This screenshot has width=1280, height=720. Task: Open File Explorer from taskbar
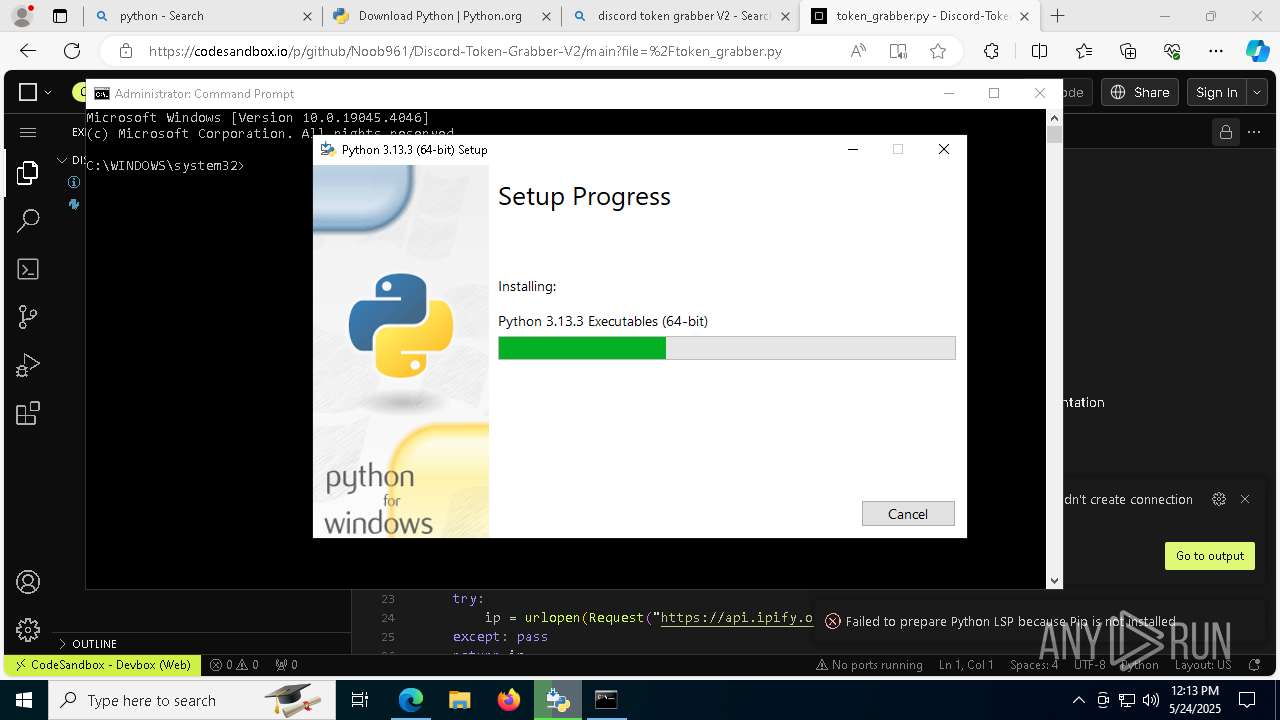460,700
